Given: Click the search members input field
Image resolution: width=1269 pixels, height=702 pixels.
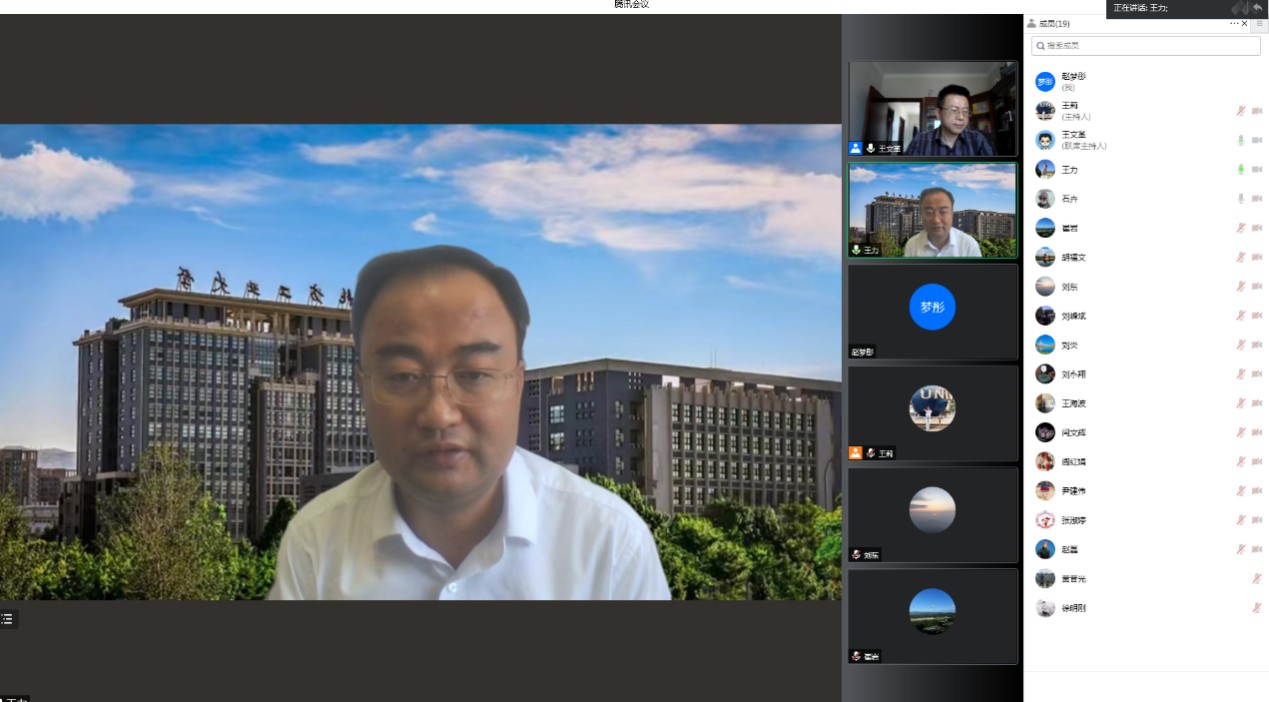Looking at the screenshot, I should (1145, 46).
